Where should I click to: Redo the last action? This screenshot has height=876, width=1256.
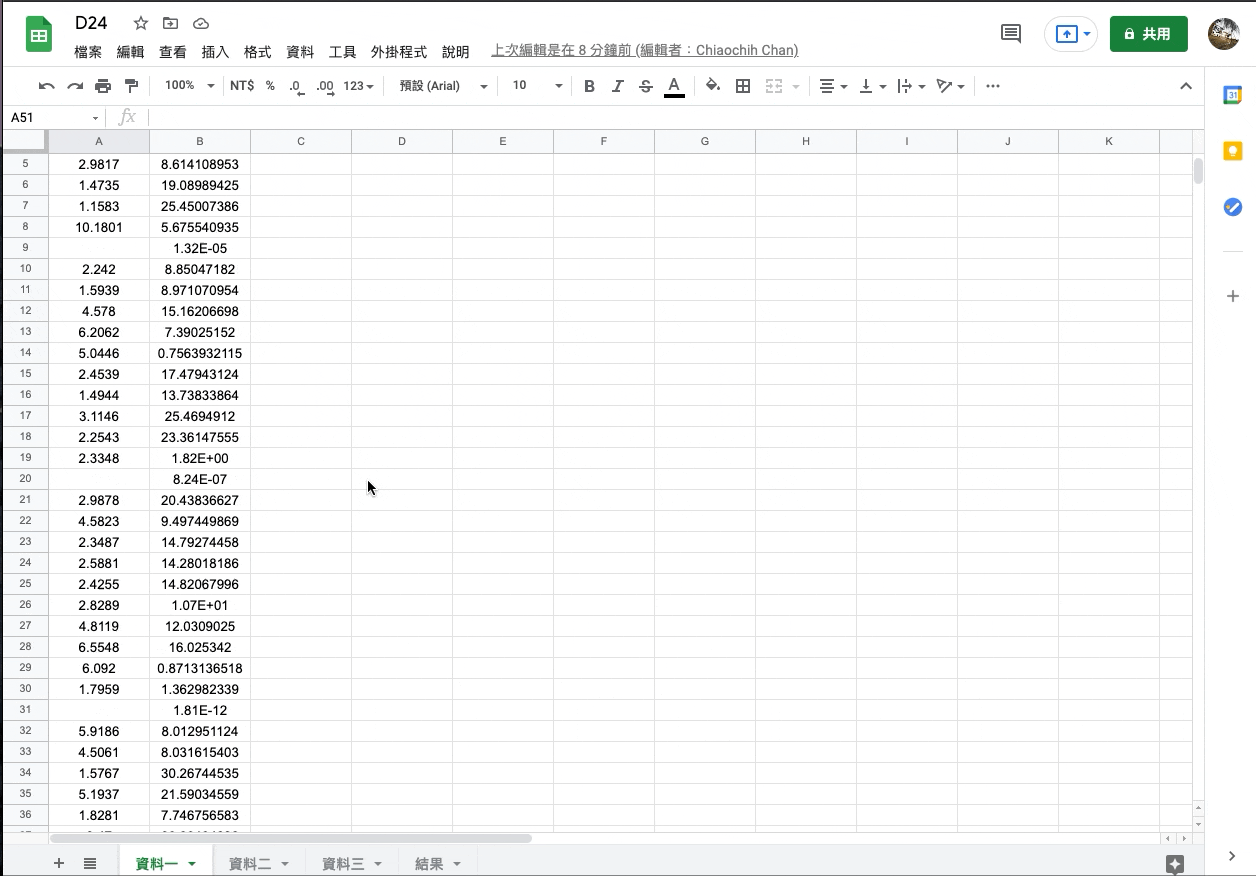(x=75, y=86)
